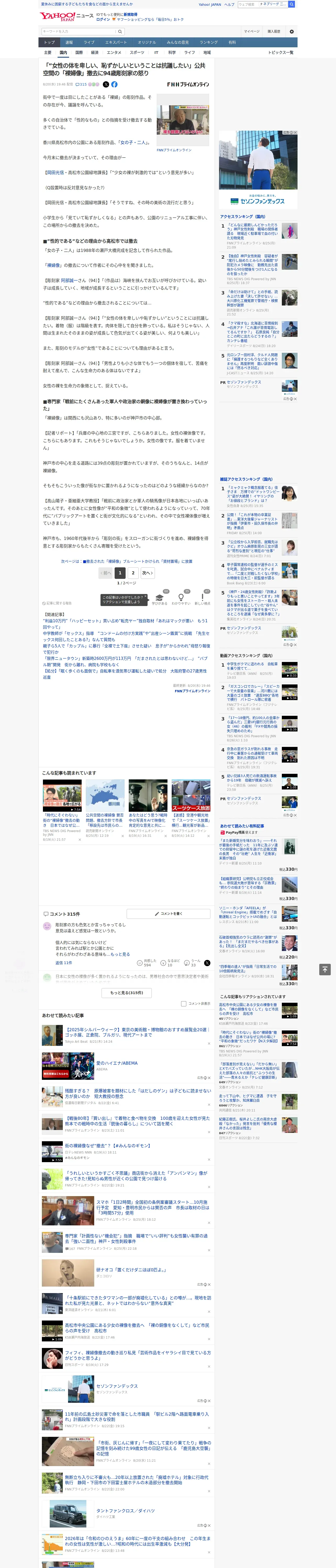Open the 速報 main tab

(69, 43)
